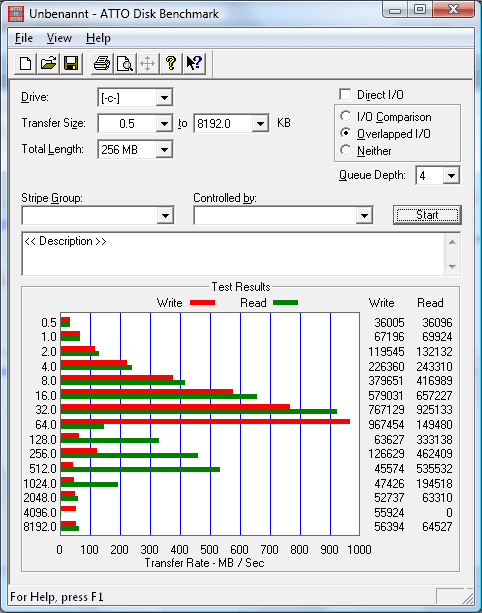Viewport: 482px width, 613px height.
Task: Click the ATTO application icon in title bar
Action: [16, 14]
